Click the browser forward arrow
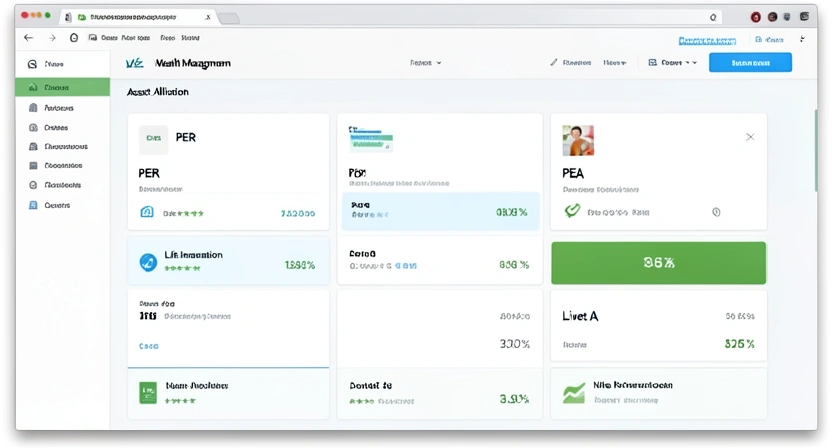832x448 pixels. coord(52,38)
